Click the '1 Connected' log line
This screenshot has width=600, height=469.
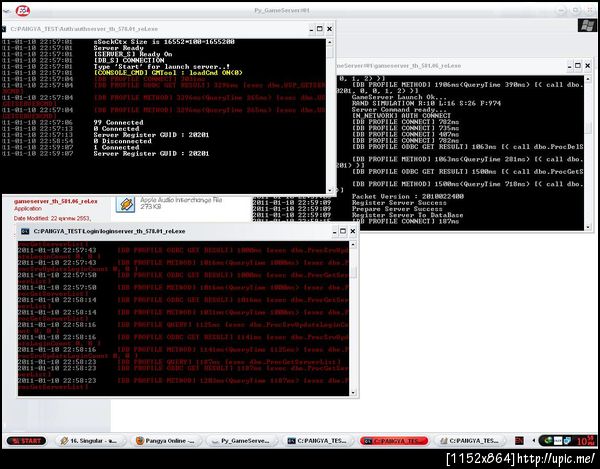coord(116,147)
